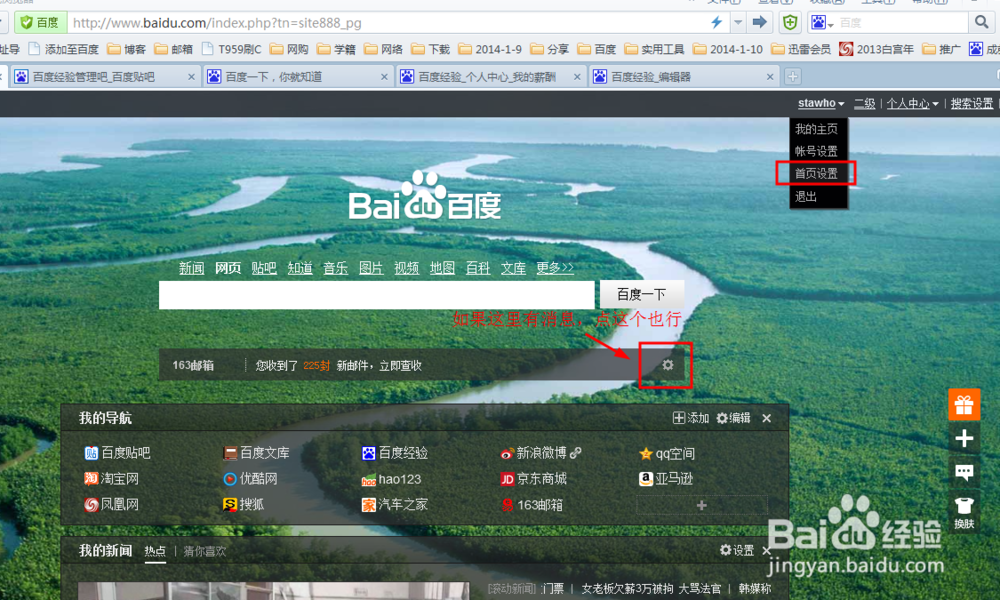
Task: Close the 百度经验_编辑器 tab
Action: click(770, 77)
